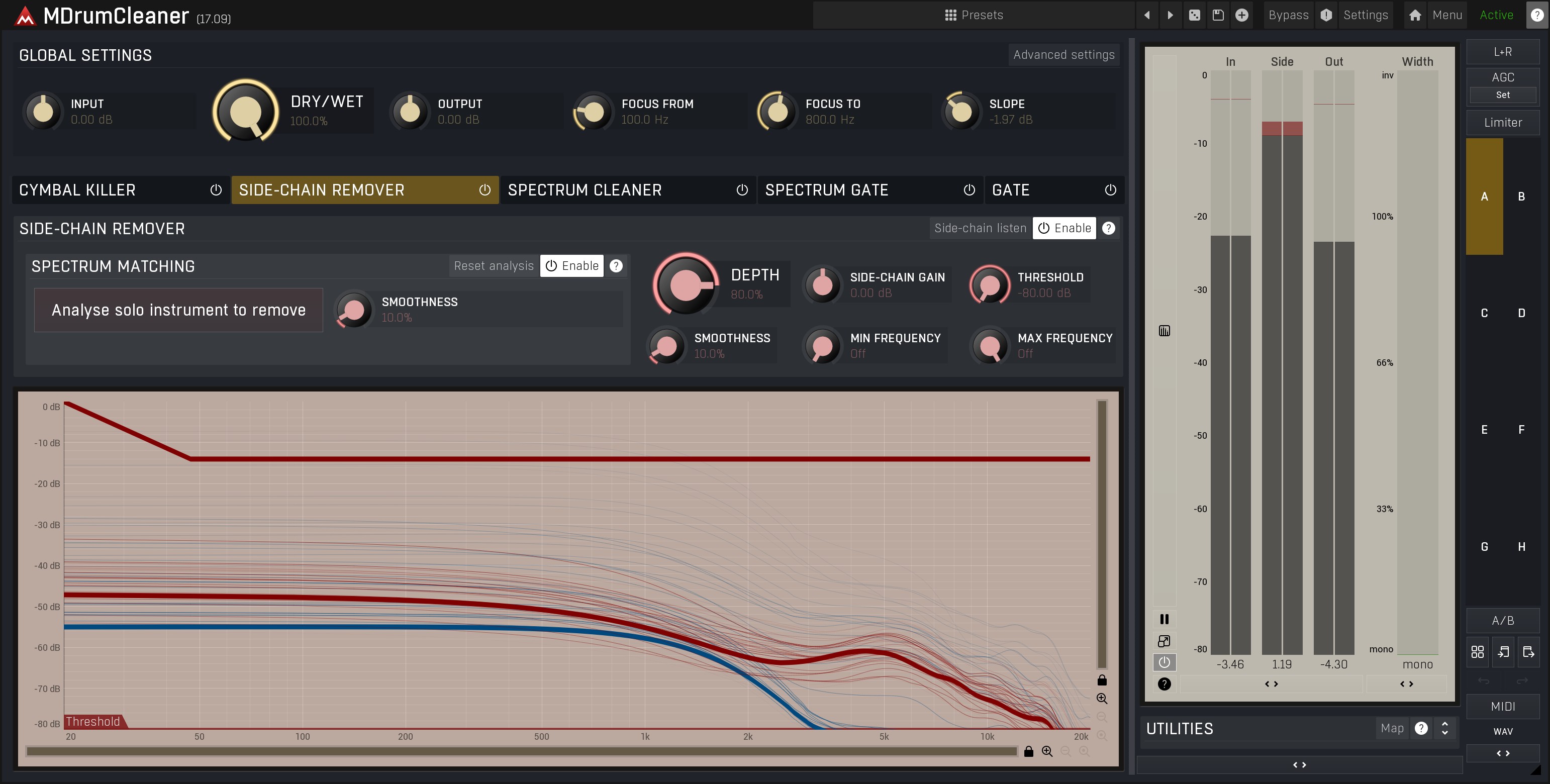Toggle Spectrum Gate power button

click(x=970, y=190)
